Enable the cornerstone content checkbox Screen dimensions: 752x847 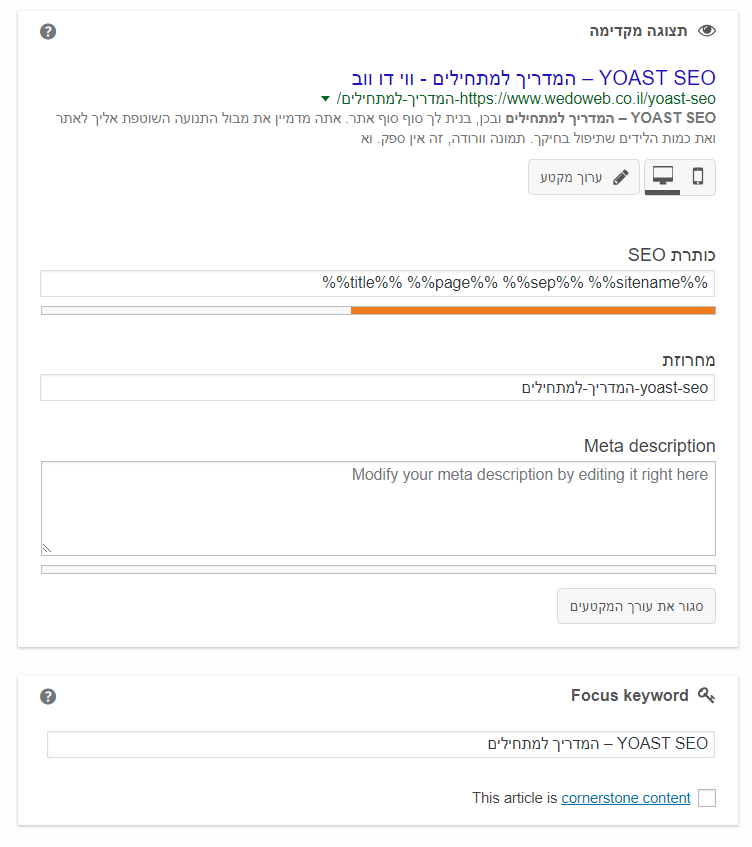tap(707, 798)
